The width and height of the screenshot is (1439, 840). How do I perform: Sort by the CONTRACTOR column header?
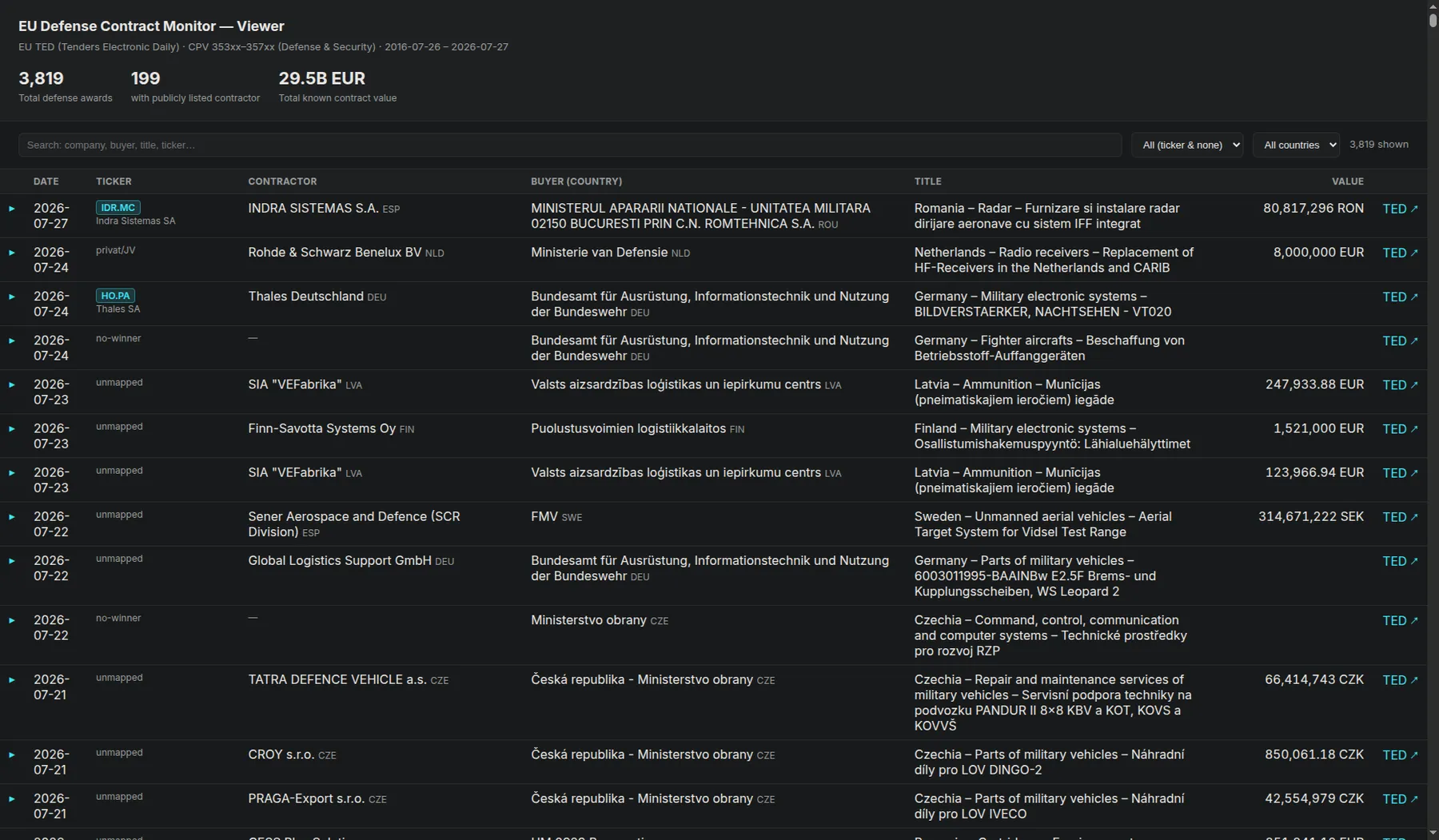tap(282, 181)
